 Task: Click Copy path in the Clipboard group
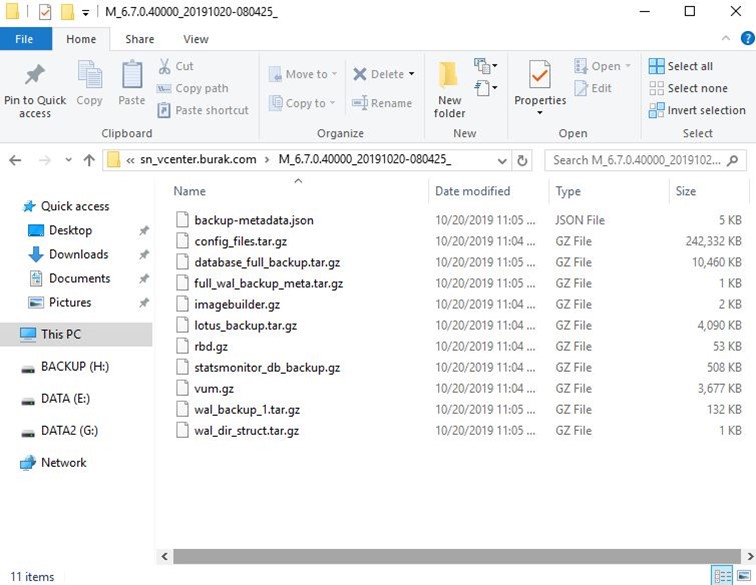point(192,88)
